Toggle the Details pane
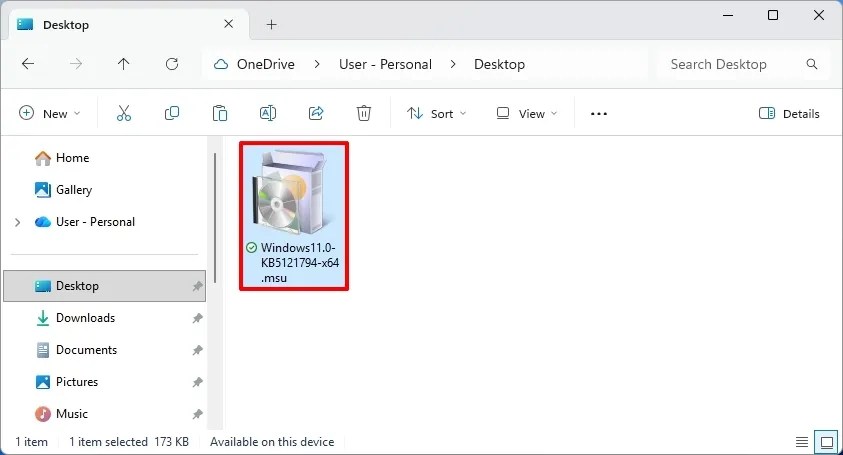Viewport: 843px width, 455px height. [x=789, y=113]
